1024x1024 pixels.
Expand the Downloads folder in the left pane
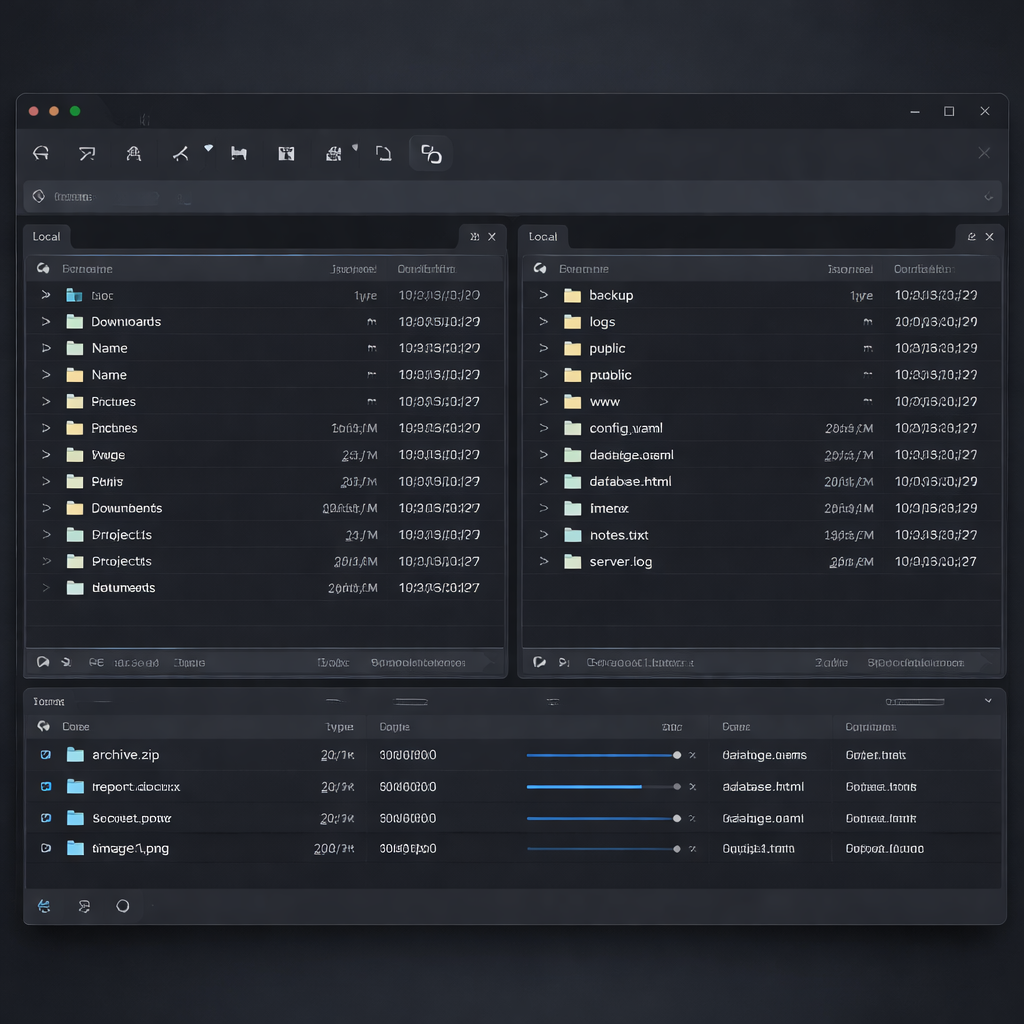[x=46, y=322]
